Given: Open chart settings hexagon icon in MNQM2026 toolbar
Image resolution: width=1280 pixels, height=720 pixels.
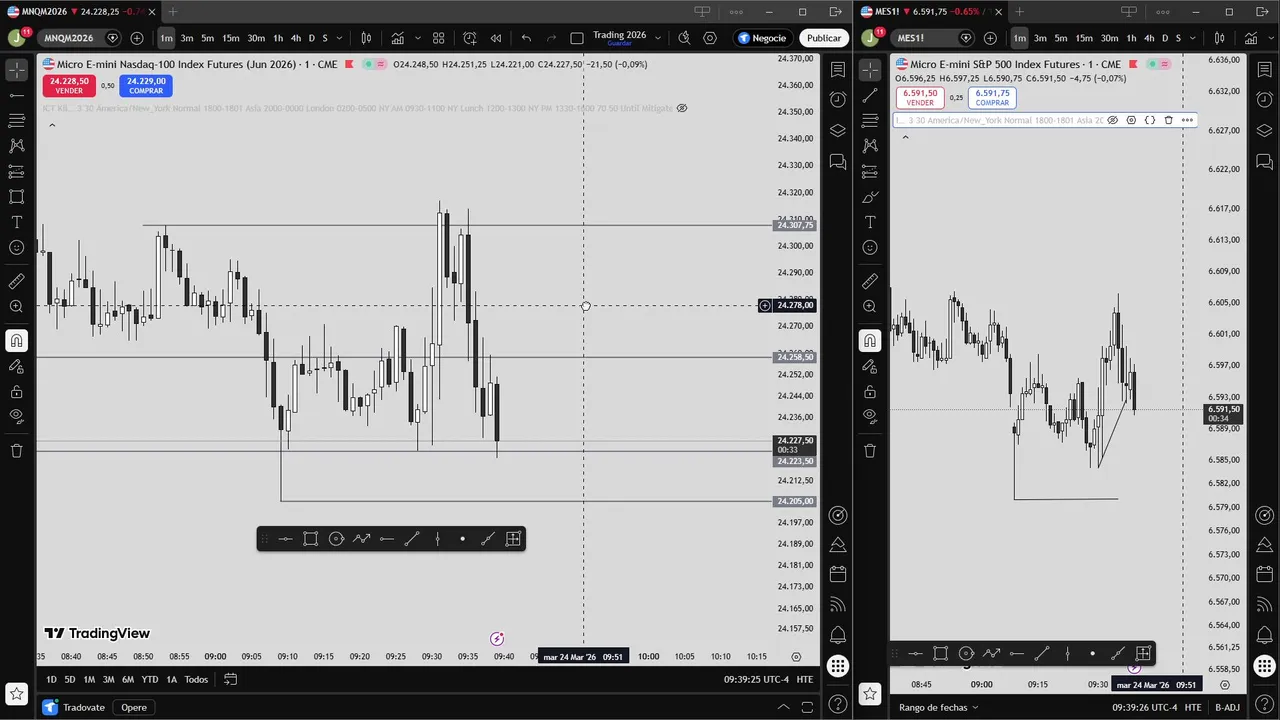Looking at the screenshot, I should (x=710, y=38).
